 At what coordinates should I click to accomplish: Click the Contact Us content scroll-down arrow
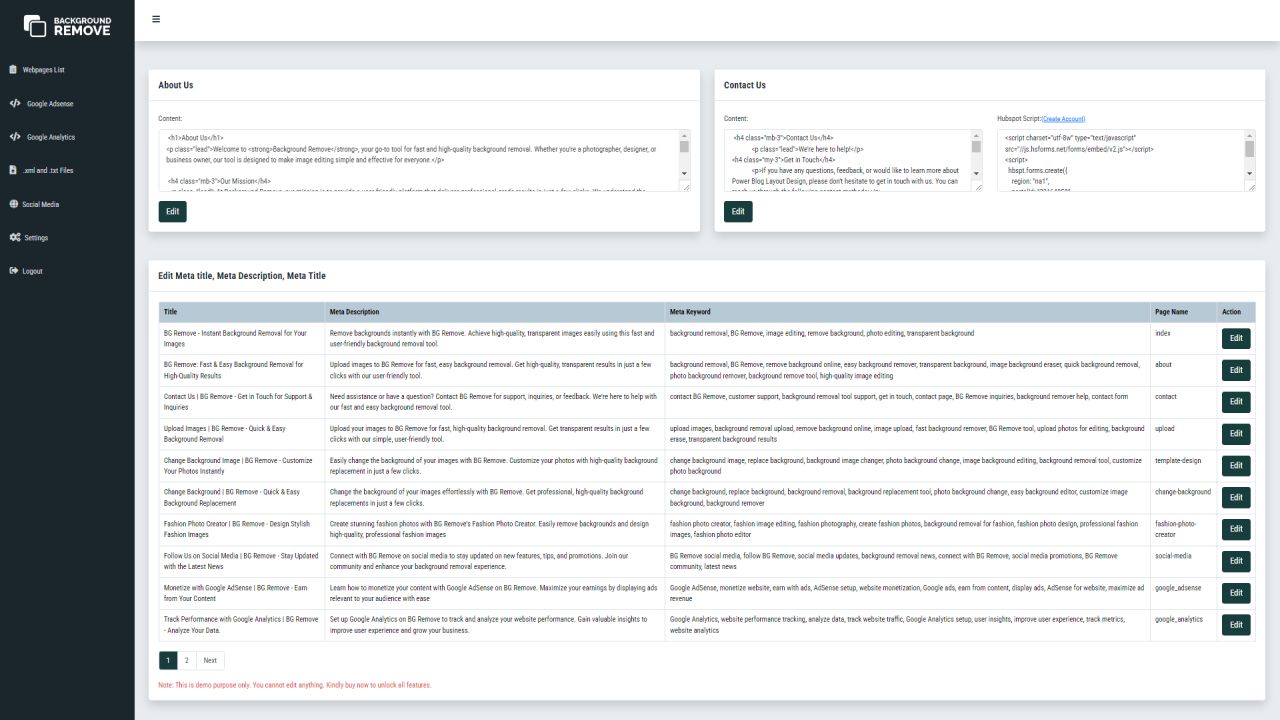pyautogui.click(x=977, y=173)
